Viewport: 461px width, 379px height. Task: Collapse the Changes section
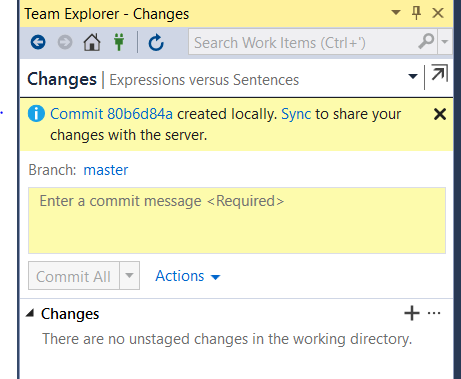(x=30, y=313)
